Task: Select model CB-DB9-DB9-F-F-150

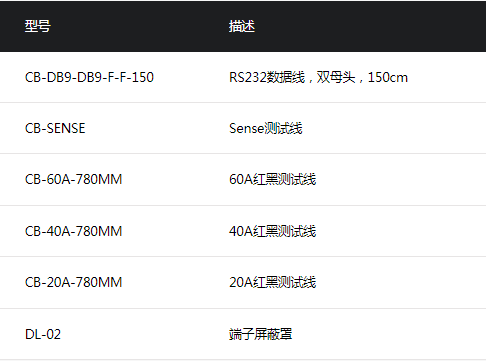Action: pos(89,77)
